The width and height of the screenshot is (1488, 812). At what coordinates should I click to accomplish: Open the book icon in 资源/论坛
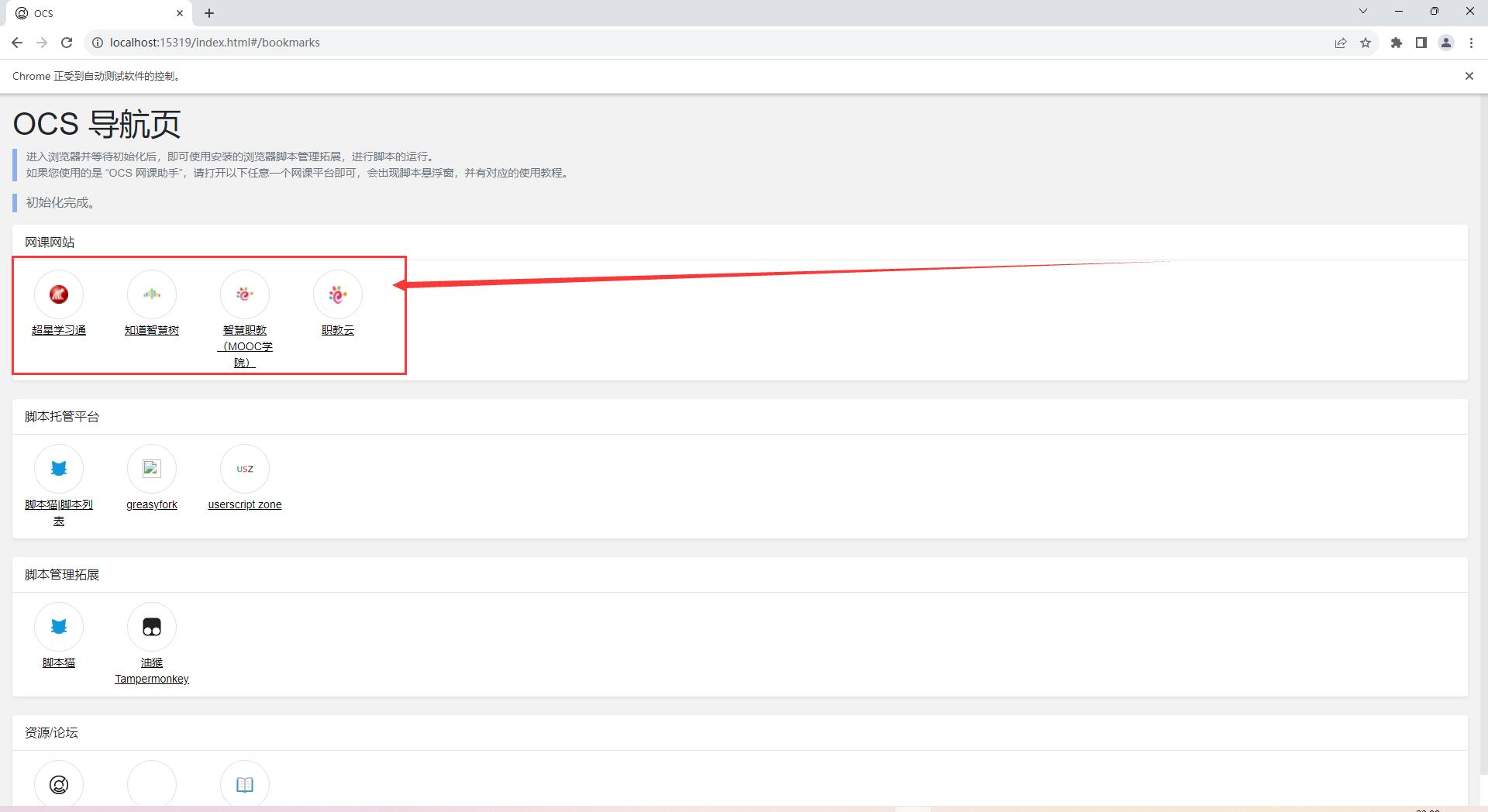click(x=245, y=785)
